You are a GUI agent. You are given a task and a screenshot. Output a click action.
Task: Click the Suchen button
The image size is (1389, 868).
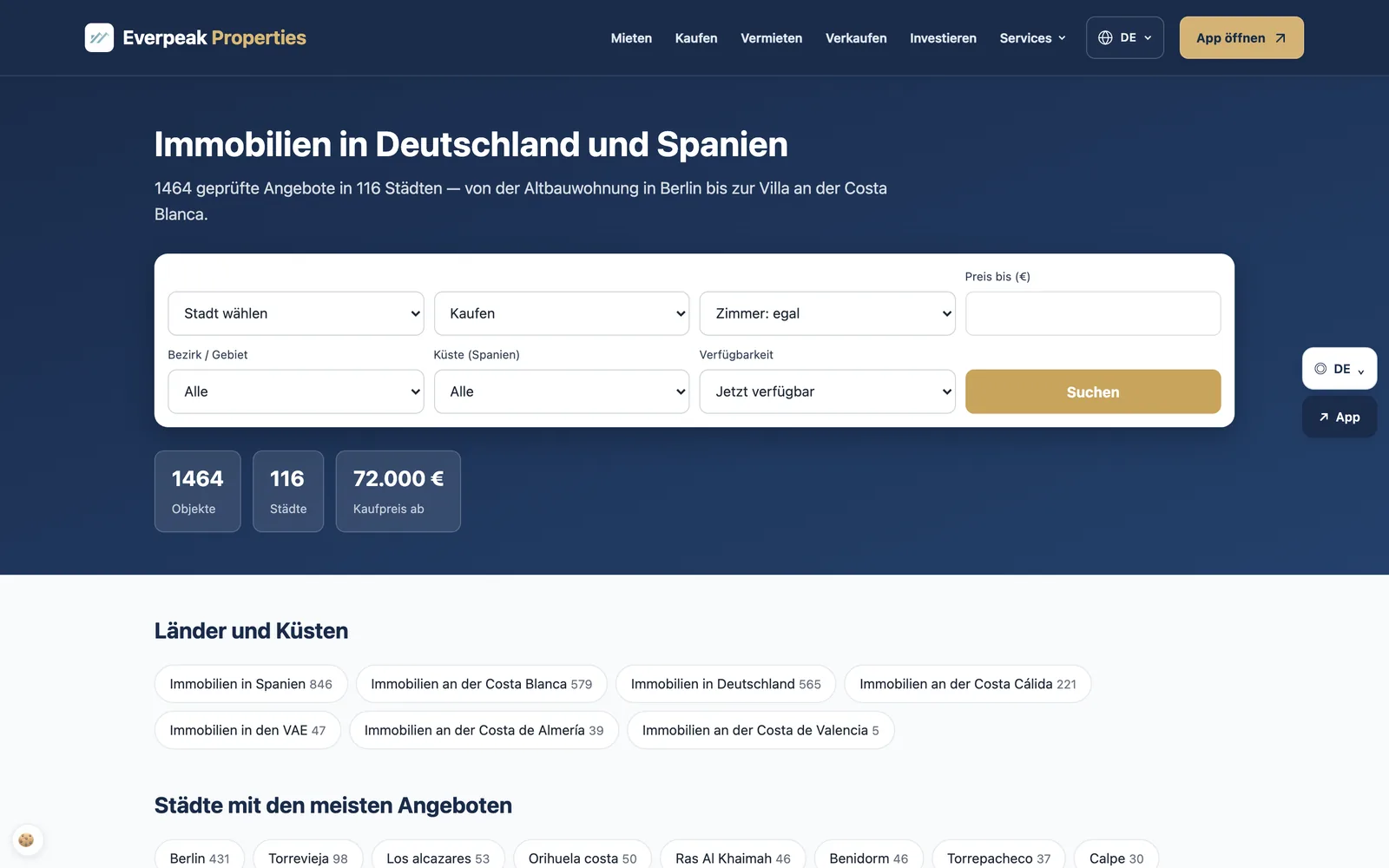[1093, 391]
